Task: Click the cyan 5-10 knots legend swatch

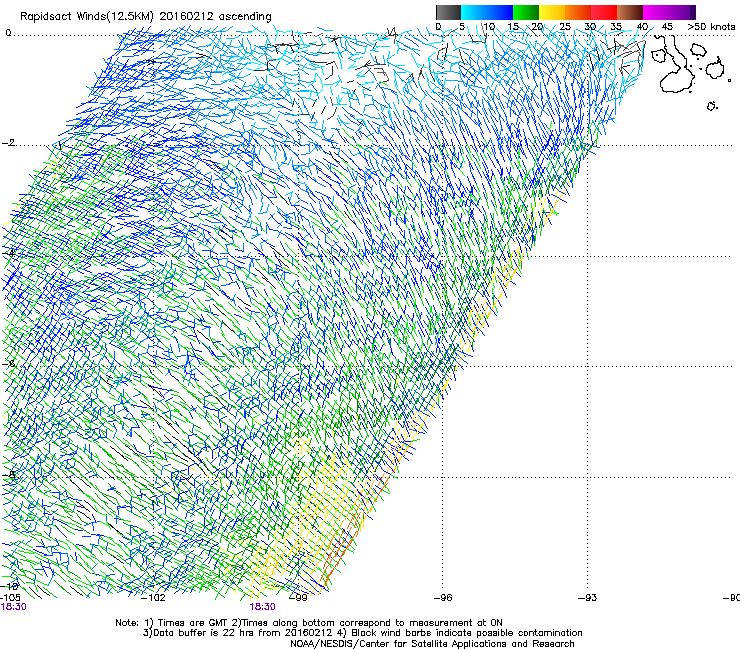Action: click(x=474, y=12)
